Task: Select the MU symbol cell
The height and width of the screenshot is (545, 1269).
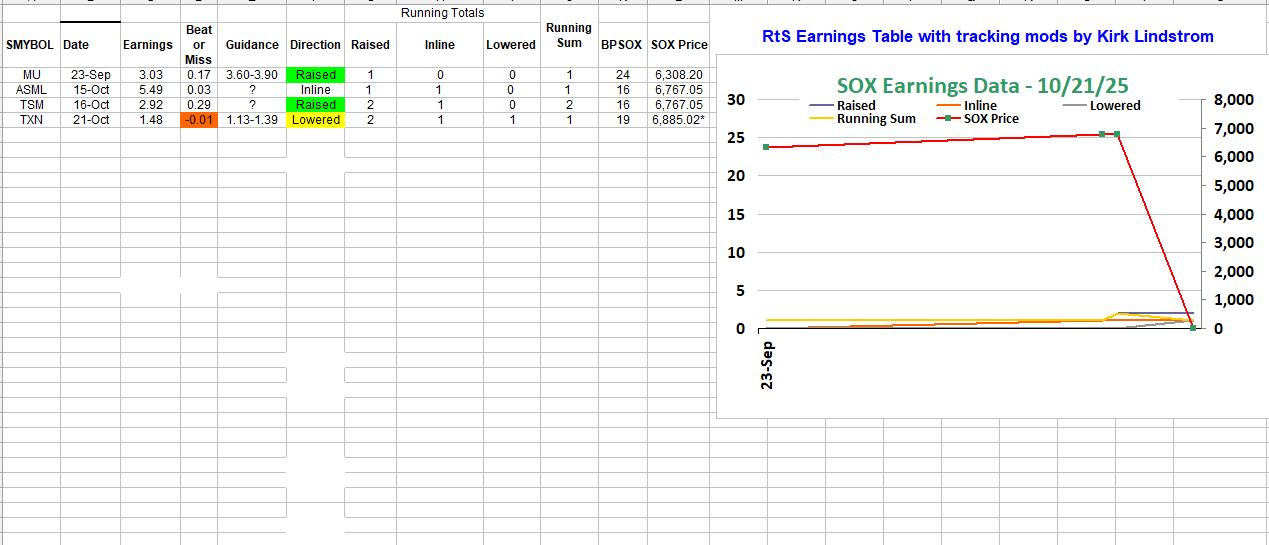Action: click(x=31, y=75)
